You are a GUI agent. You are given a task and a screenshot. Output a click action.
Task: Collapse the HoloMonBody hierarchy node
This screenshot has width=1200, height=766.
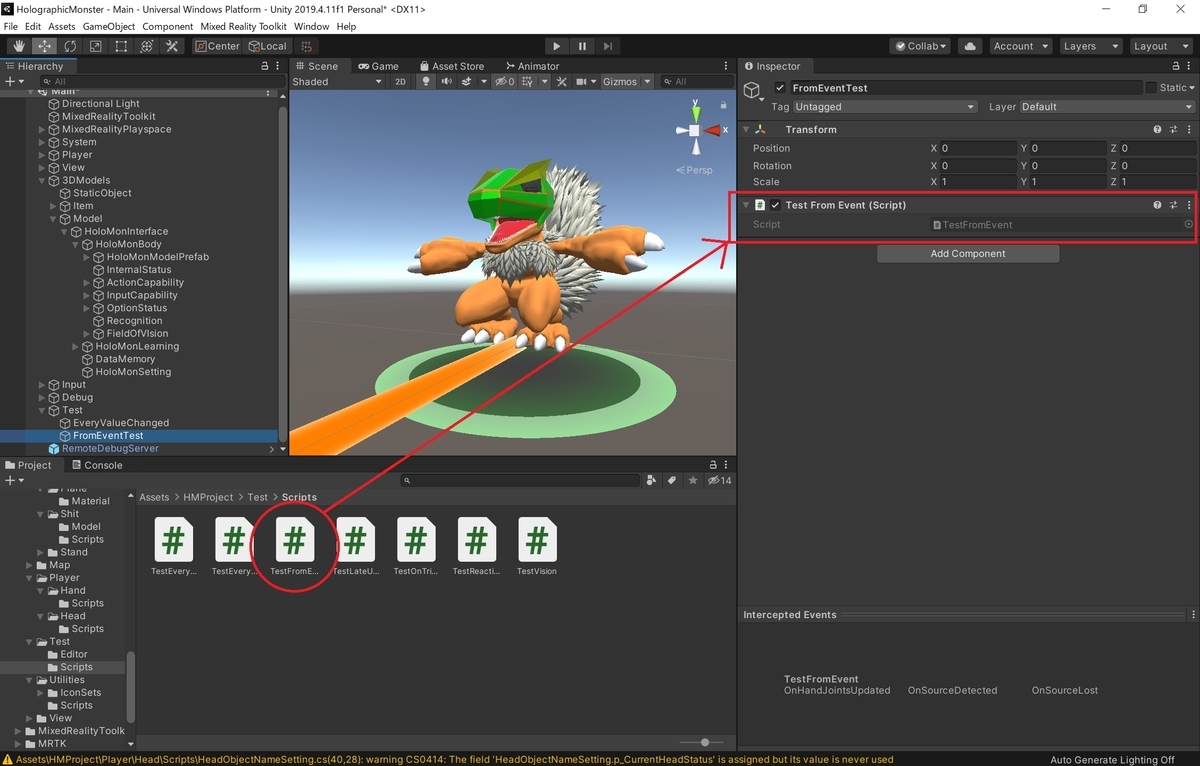(x=75, y=245)
